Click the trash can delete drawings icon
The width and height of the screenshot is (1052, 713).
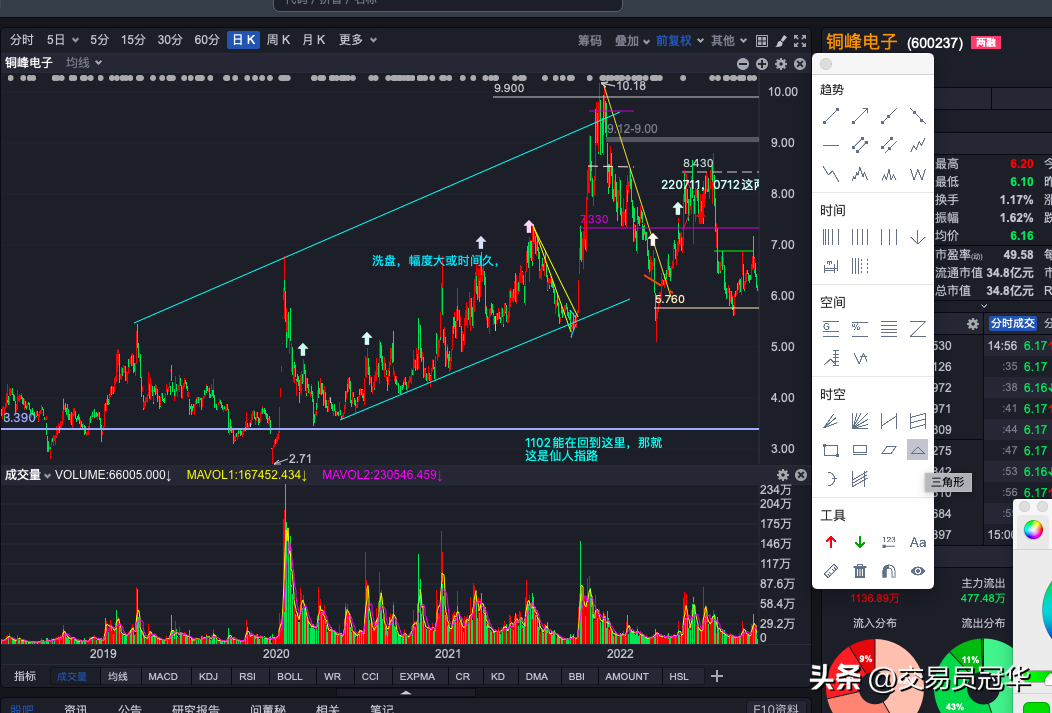pyautogui.click(x=860, y=571)
